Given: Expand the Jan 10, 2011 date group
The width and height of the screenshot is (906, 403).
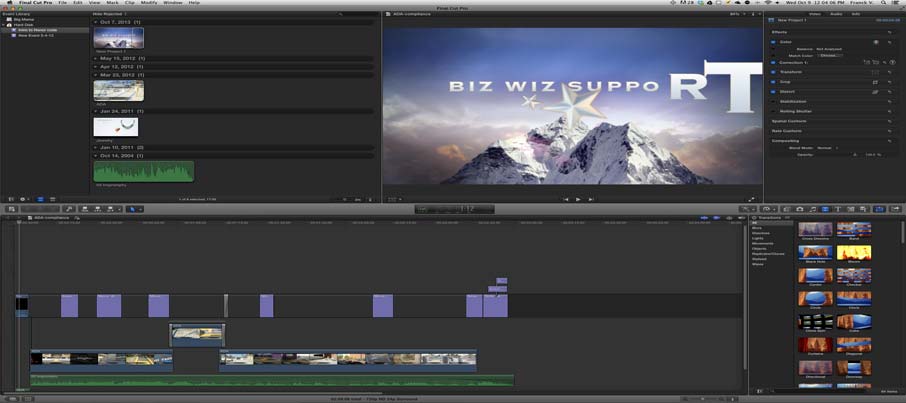Looking at the screenshot, I should (96, 147).
